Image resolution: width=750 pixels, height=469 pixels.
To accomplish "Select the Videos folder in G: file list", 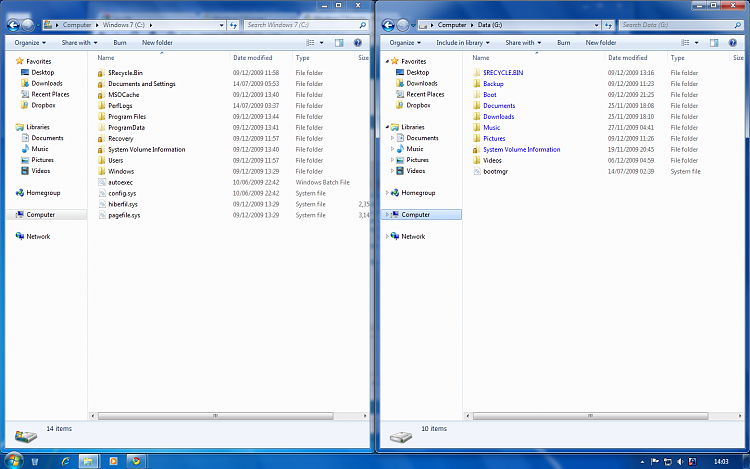I will point(492,160).
